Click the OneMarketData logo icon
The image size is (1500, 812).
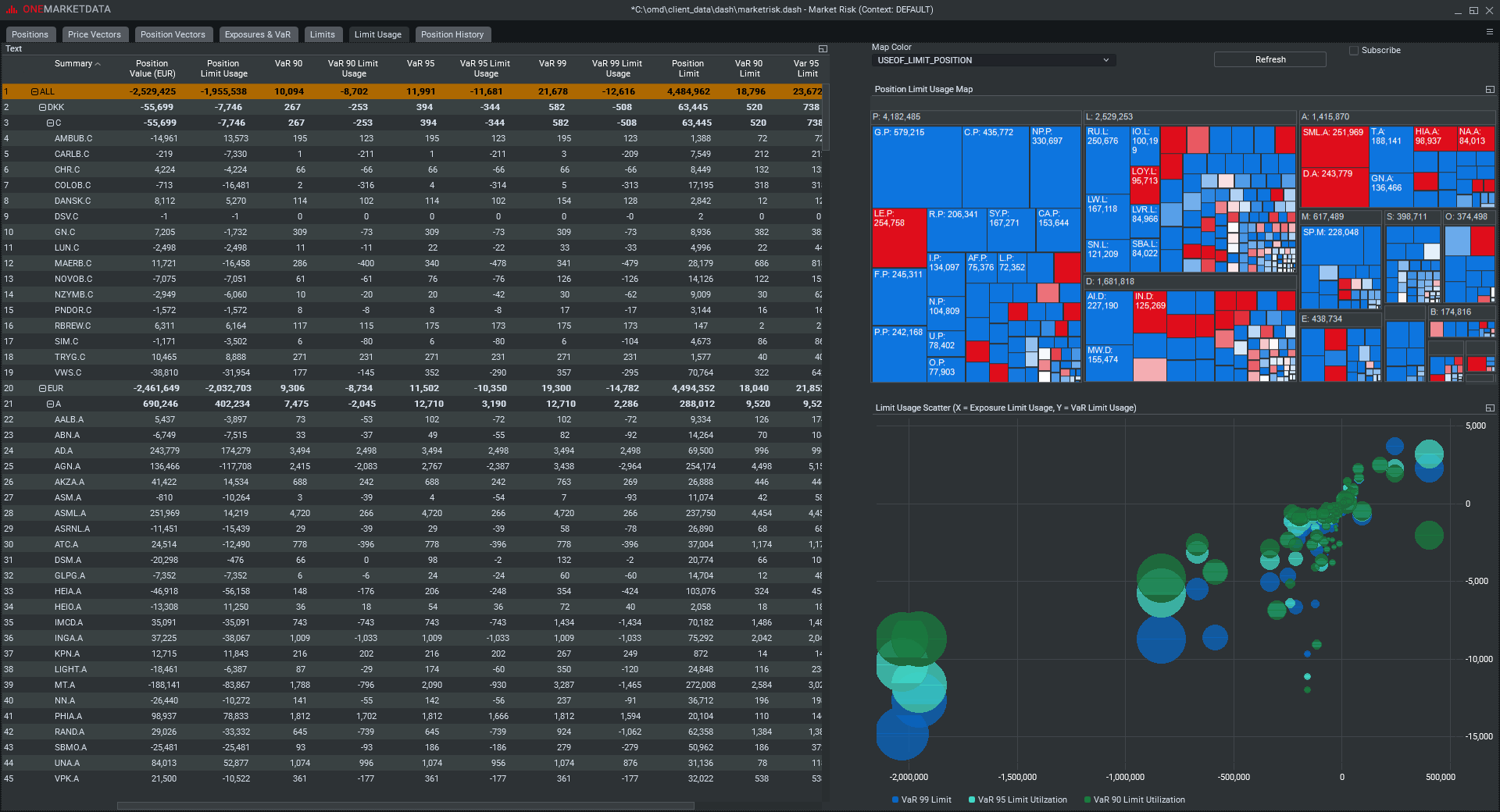(11, 9)
